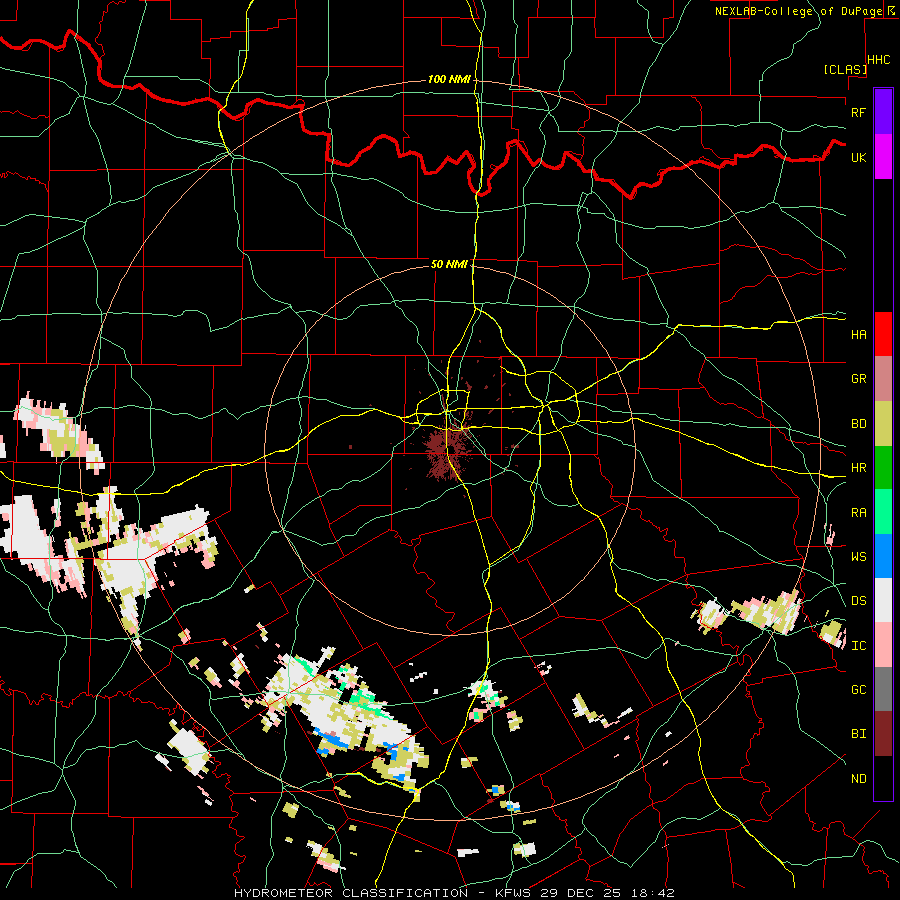900x900 pixels.
Task: Click the HA legend label
Action: click(858, 335)
